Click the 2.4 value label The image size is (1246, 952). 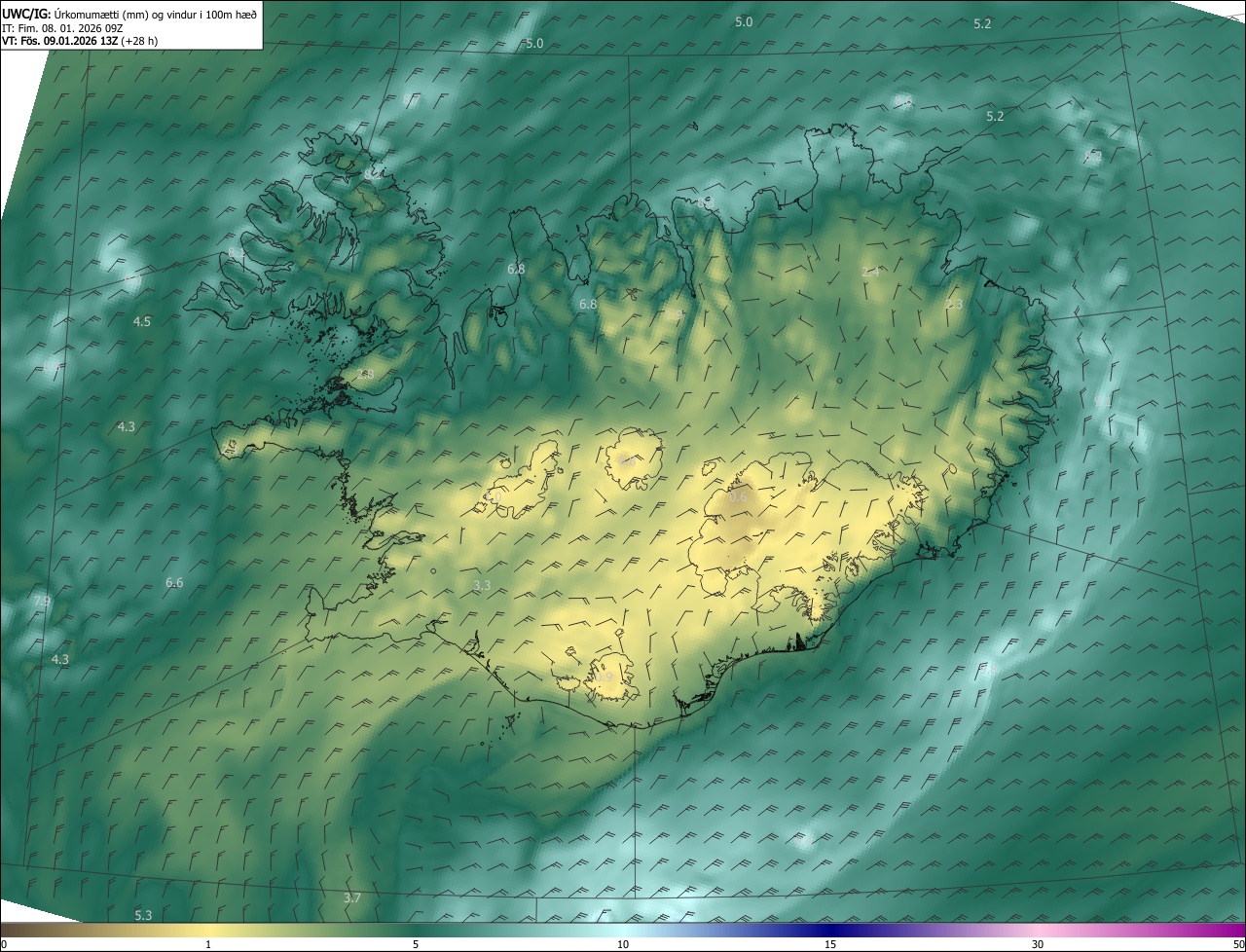870,273
